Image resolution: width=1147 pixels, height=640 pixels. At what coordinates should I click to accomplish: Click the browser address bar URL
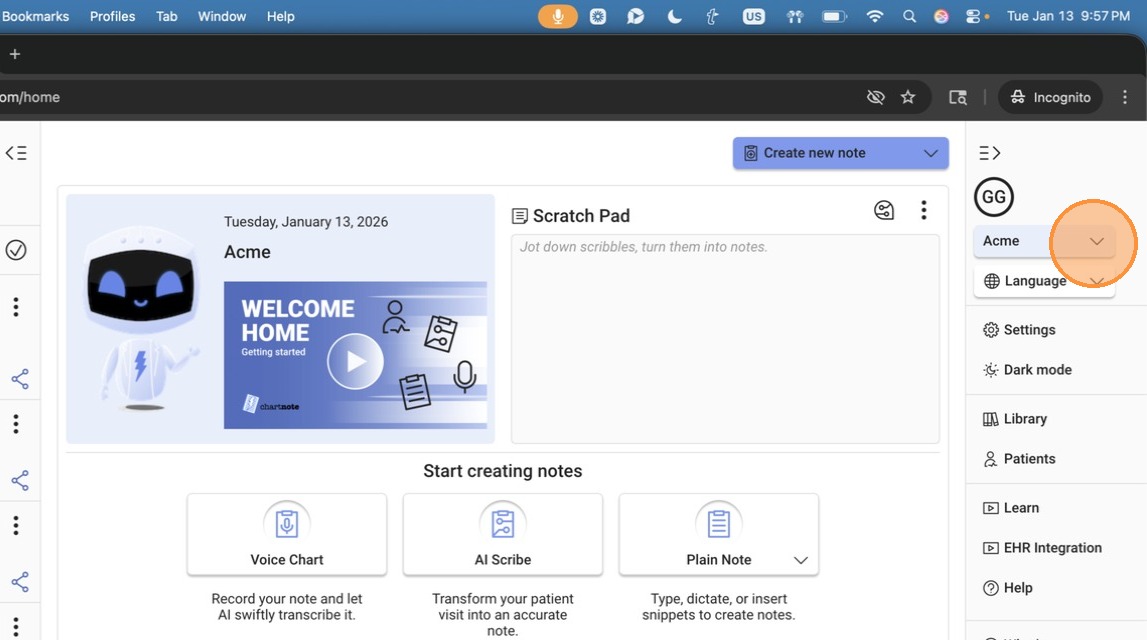coord(30,97)
